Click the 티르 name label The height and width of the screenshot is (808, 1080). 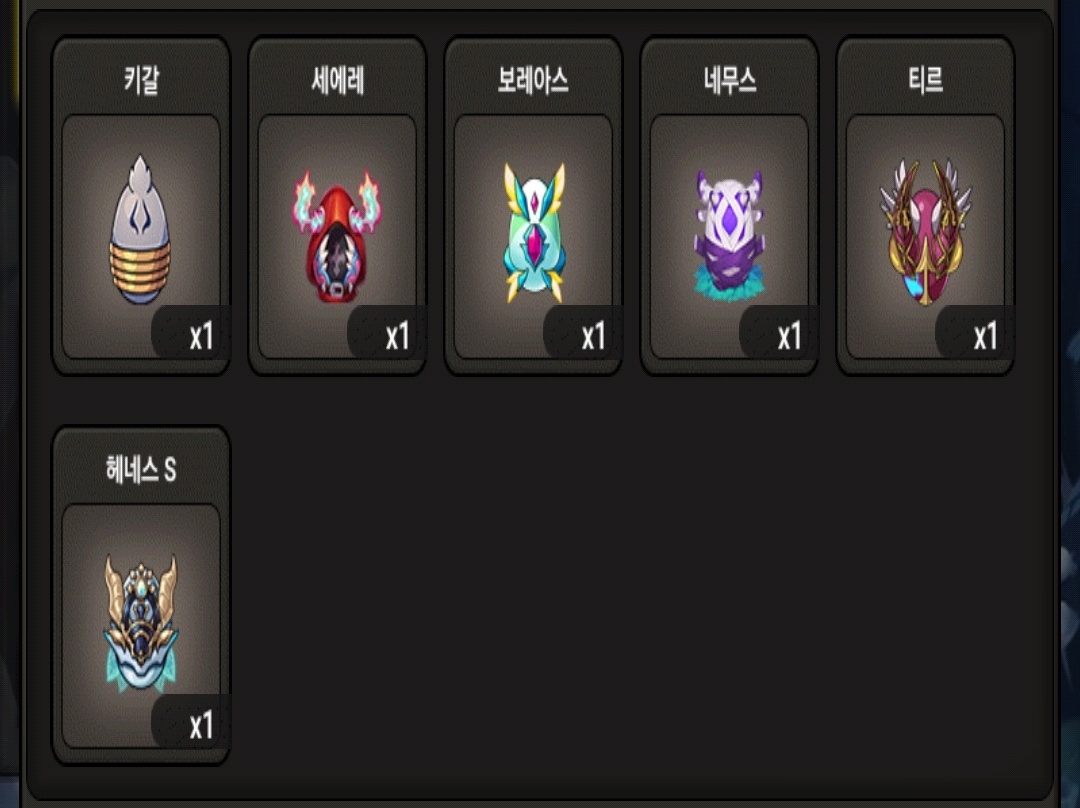[925, 80]
